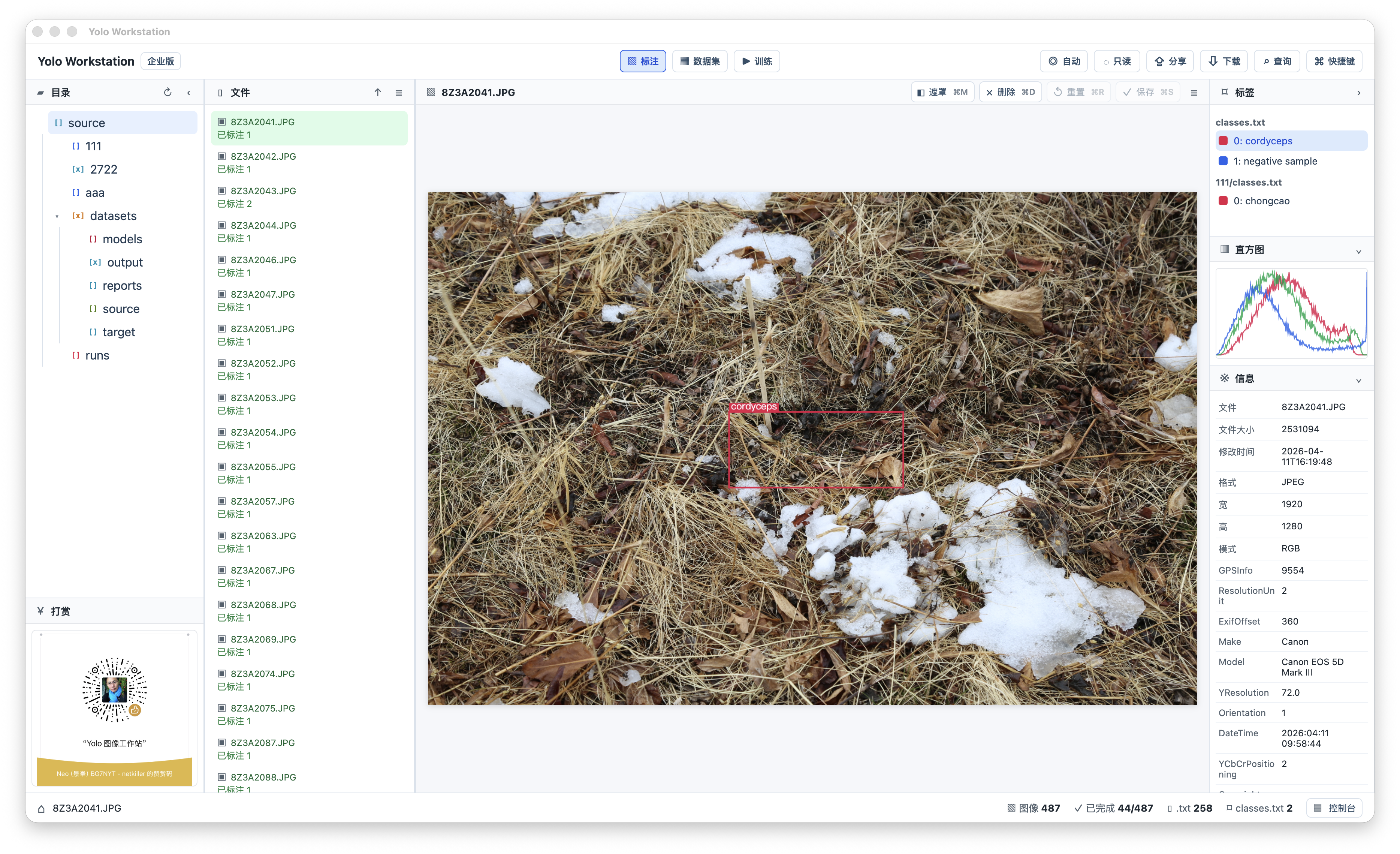Switch to the dataset tab
Screen dimensions: 1400x854
(x=699, y=61)
